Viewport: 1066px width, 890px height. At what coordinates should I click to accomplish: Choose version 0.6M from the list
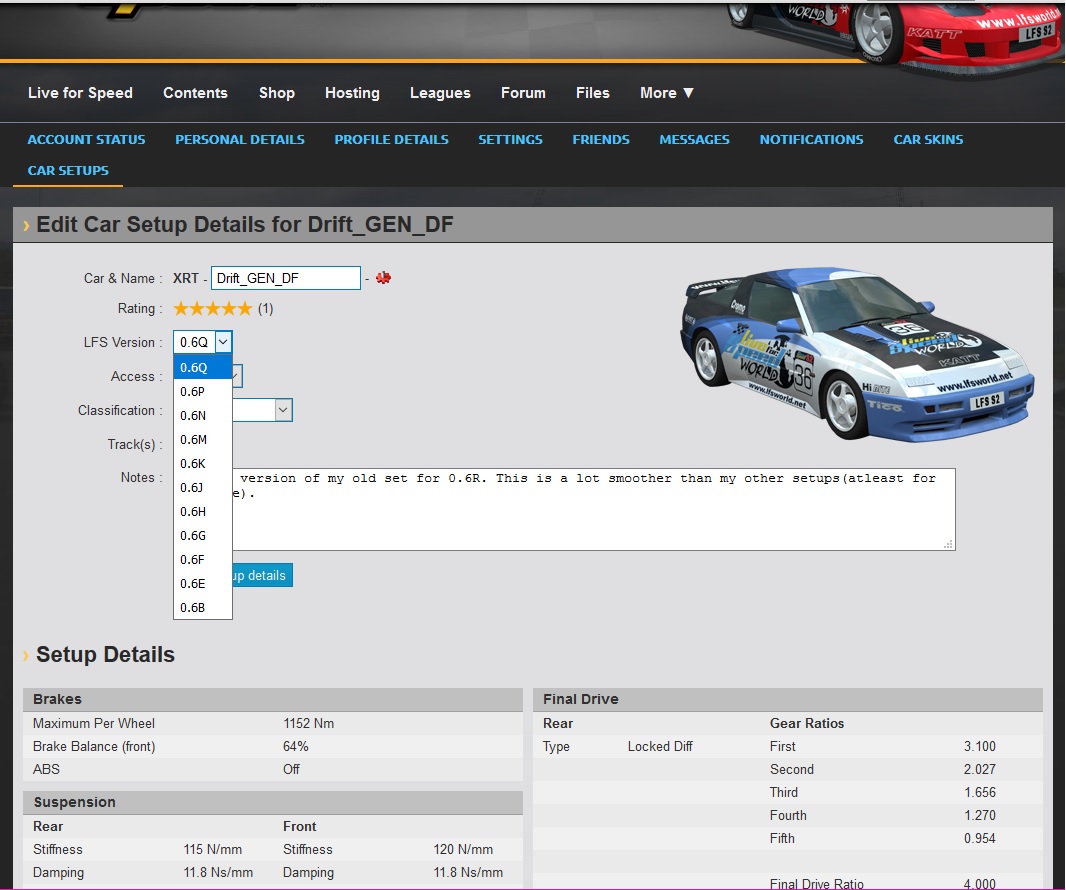[203, 439]
